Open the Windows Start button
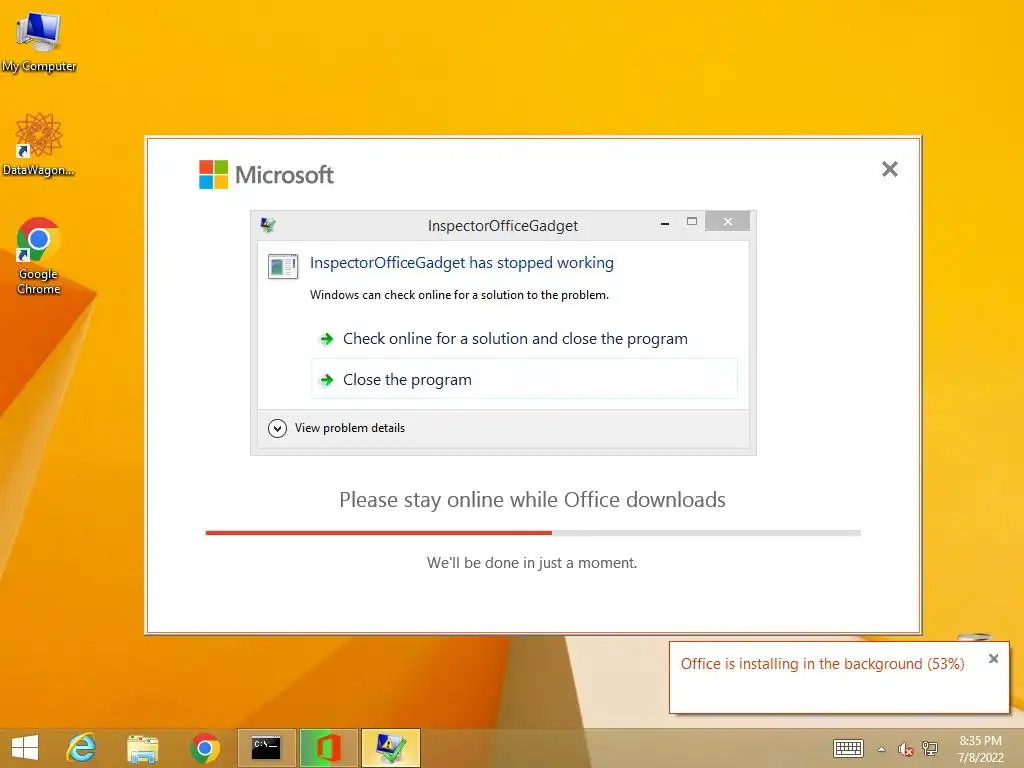 click(25, 748)
